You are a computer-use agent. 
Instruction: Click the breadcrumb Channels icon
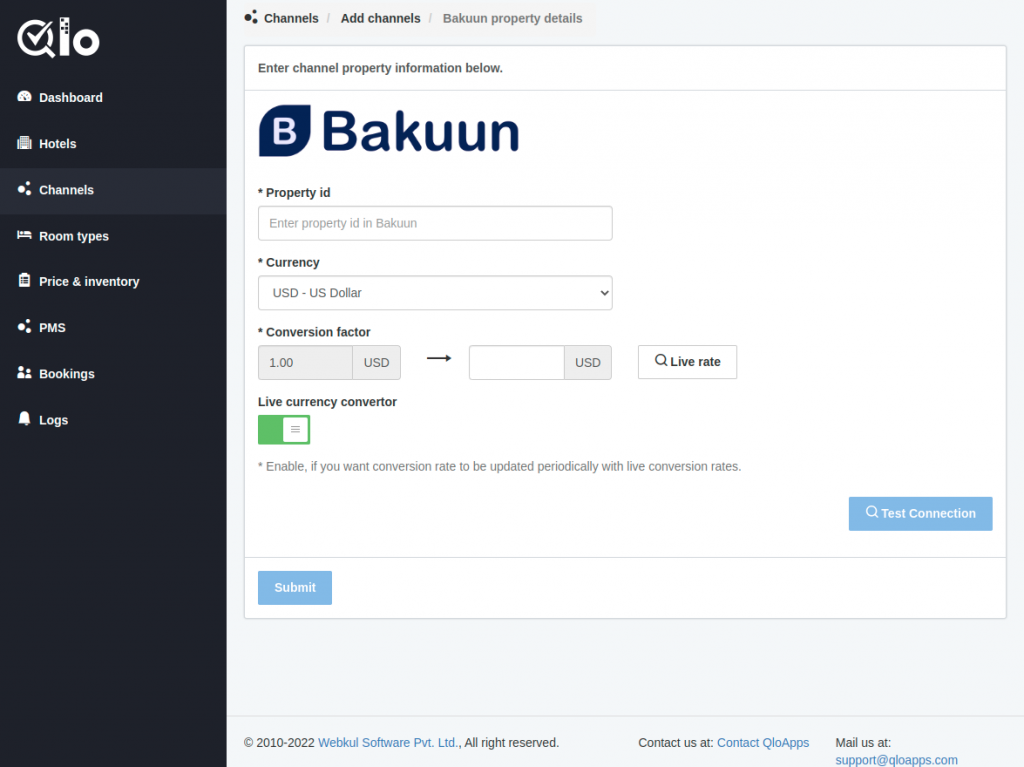(251, 18)
